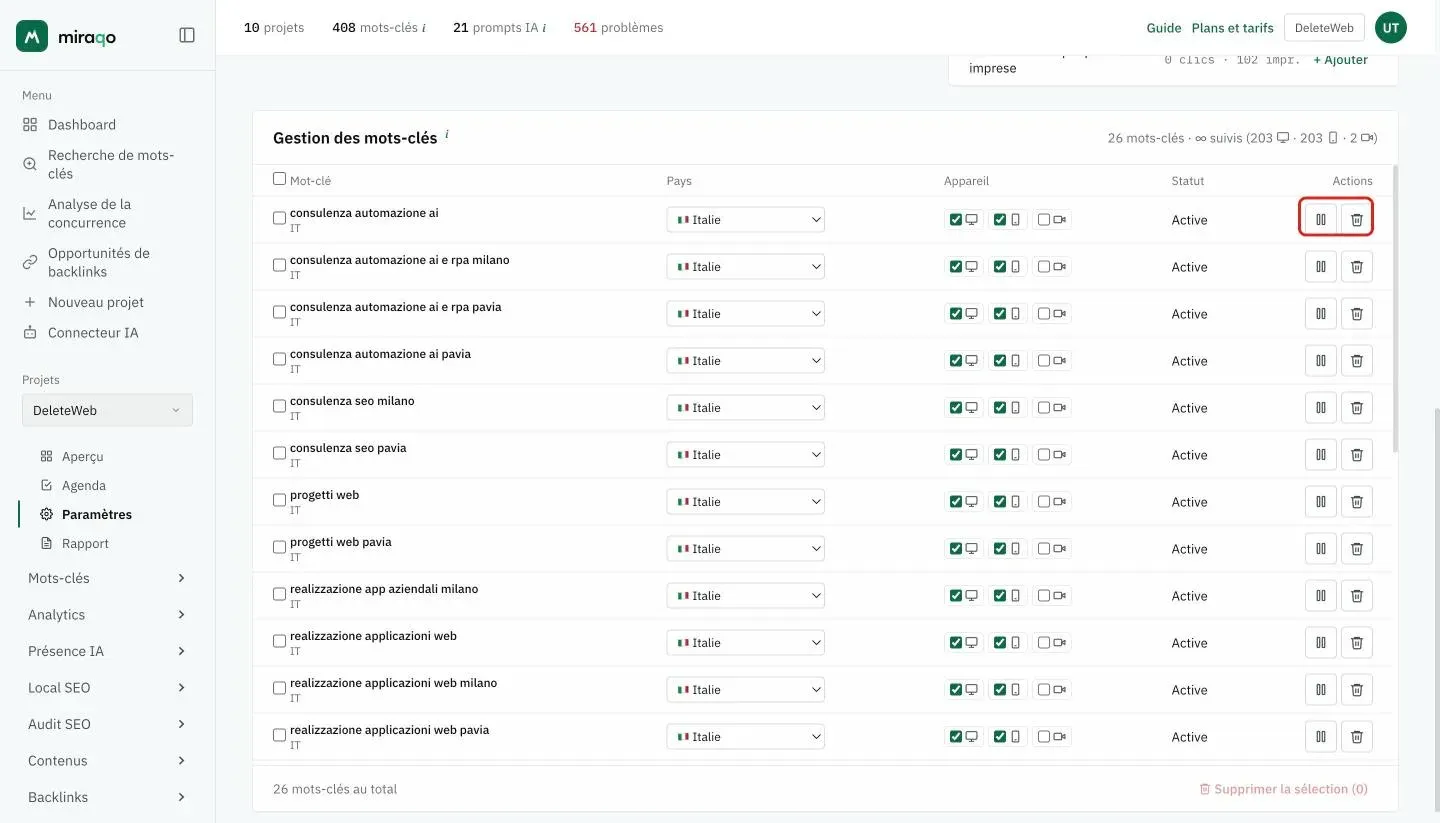
Task: Click info icon next to Gestion des mots-clés
Action: 447,134
